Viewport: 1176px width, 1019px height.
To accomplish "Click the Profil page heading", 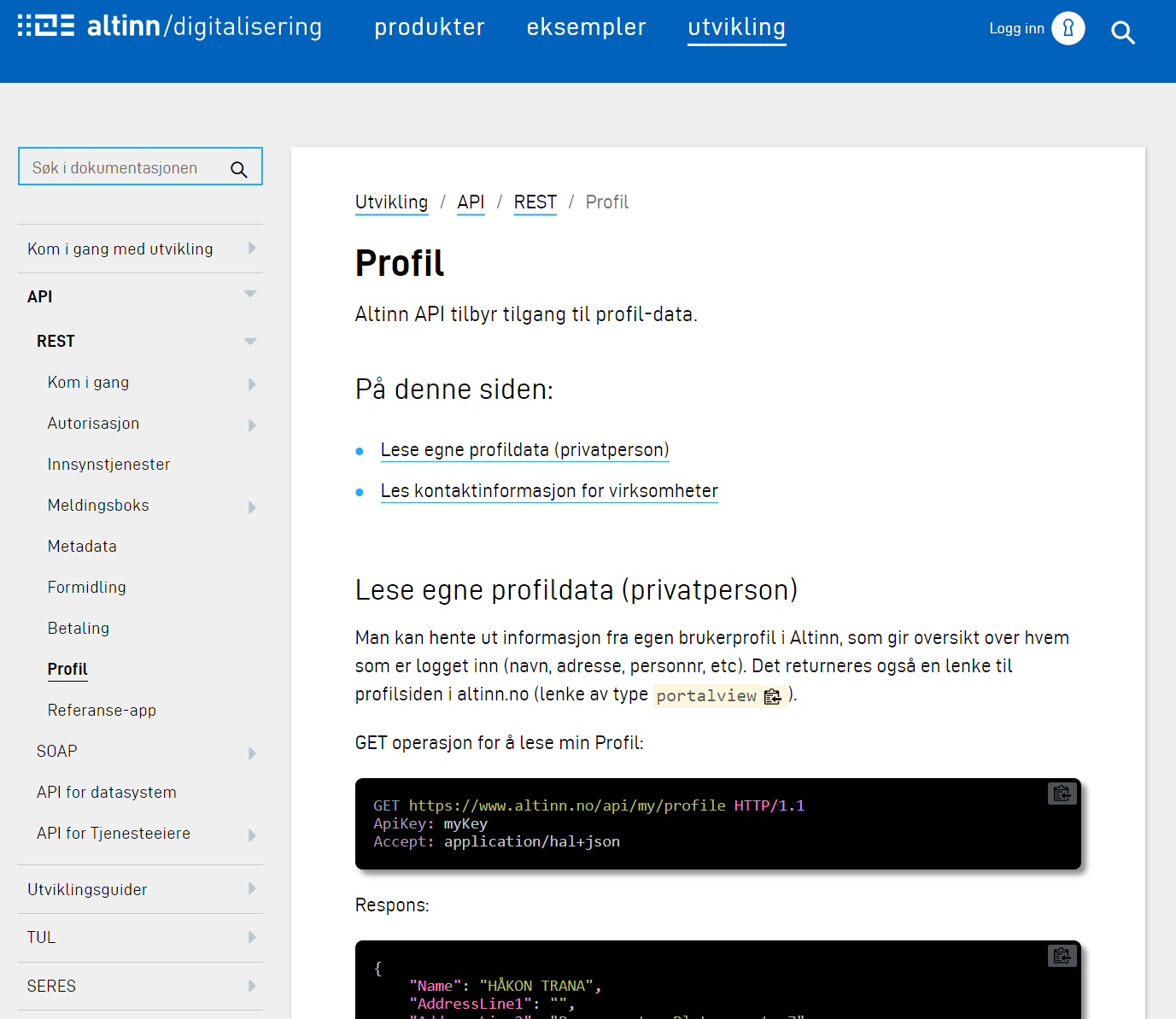I will coord(400,262).
